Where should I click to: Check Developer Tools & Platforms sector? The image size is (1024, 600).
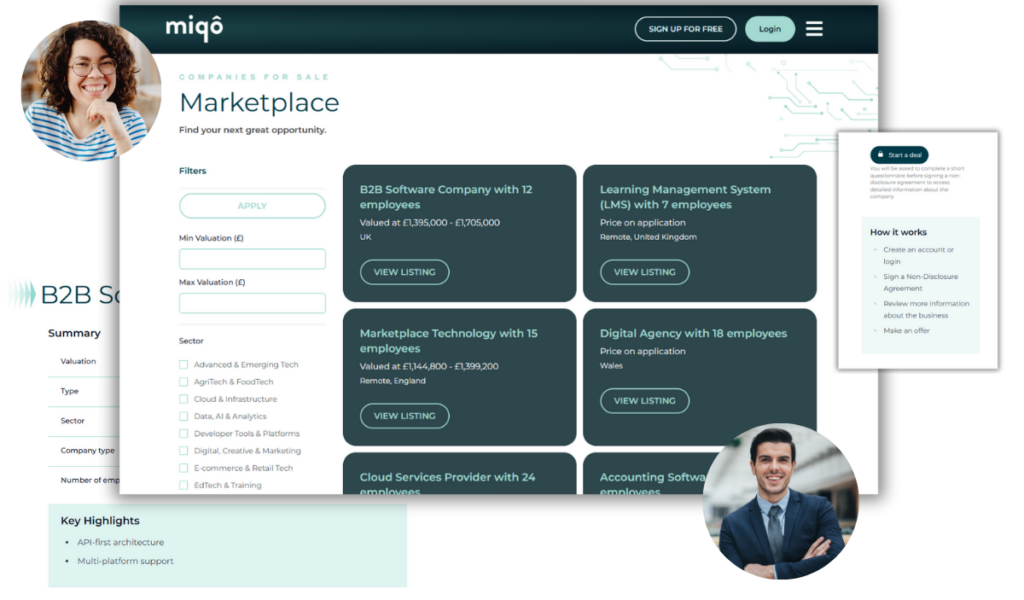click(x=184, y=434)
